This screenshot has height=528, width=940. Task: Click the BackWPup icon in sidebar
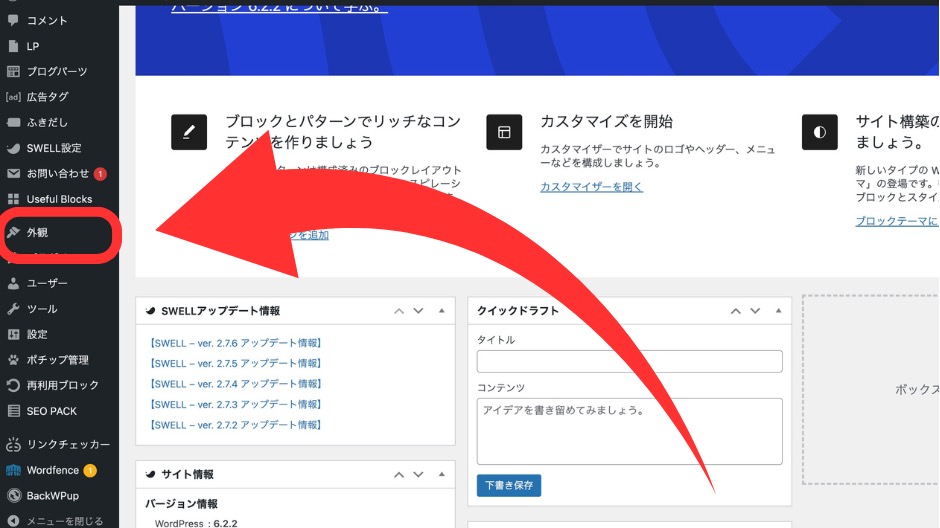(13, 496)
